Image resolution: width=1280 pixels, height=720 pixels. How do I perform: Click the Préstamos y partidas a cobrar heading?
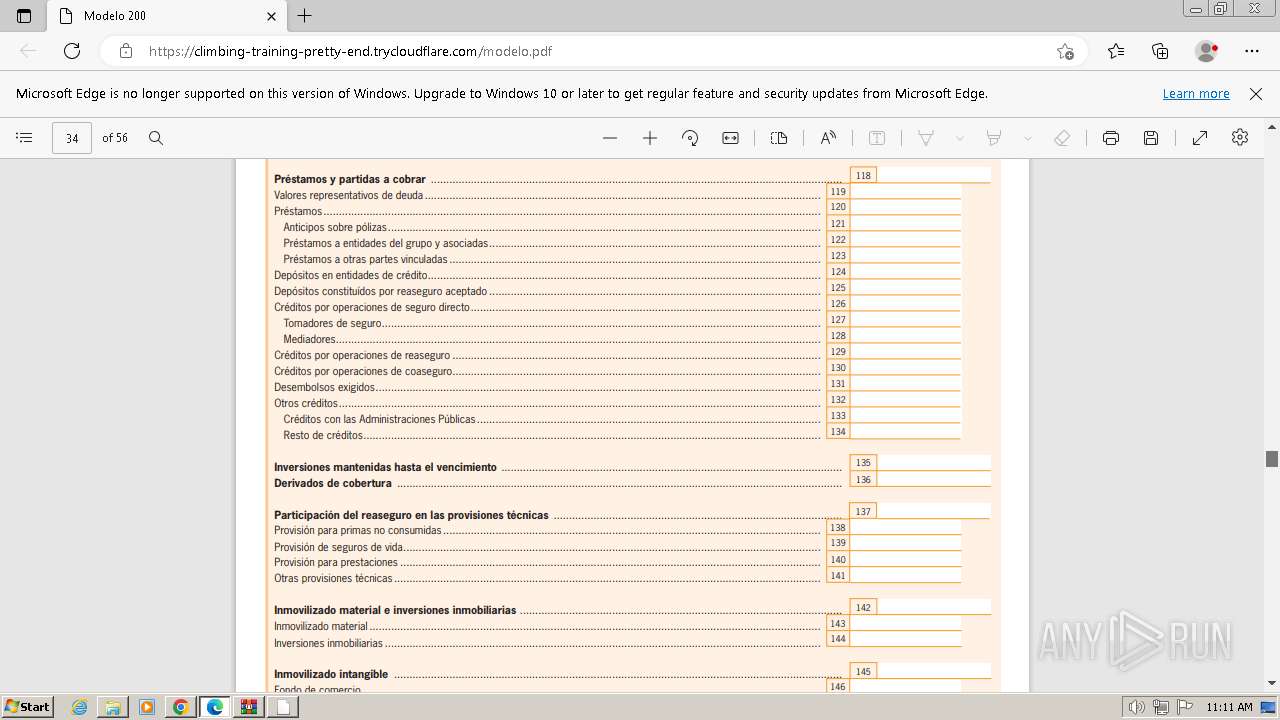tap(350, 179)
